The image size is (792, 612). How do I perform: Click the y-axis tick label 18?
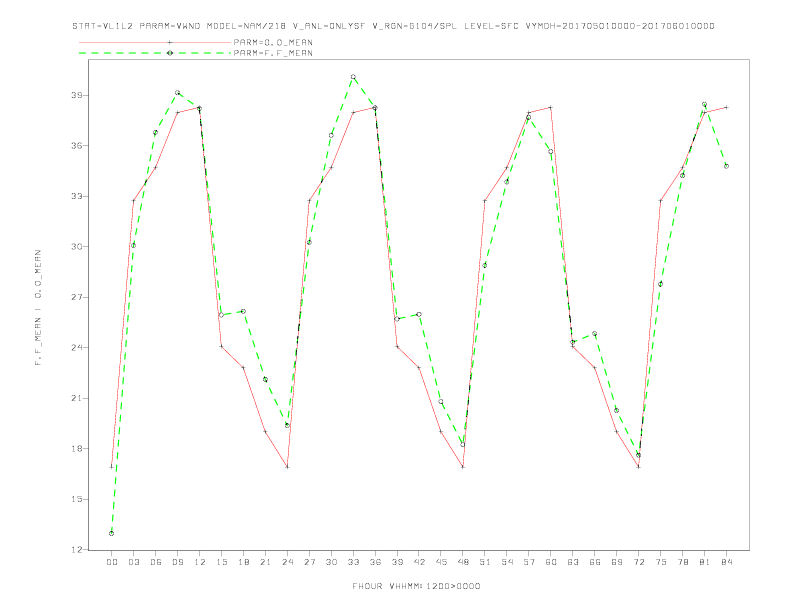(x=77, y=448)
